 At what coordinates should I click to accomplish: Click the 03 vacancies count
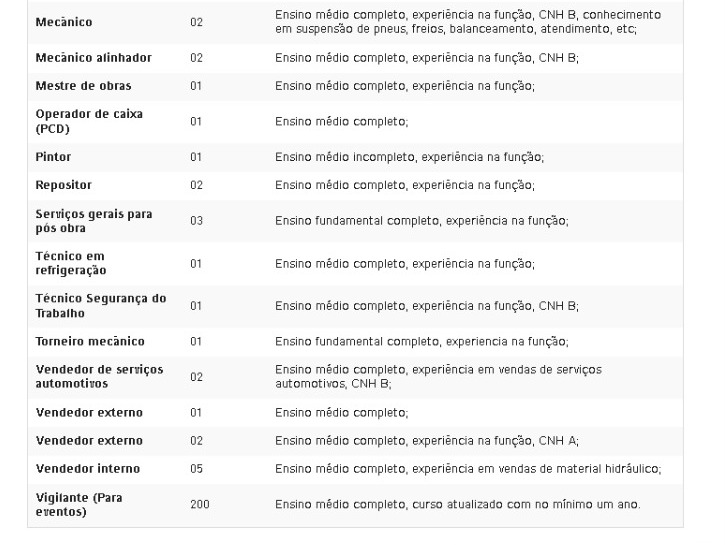[196, 221]
